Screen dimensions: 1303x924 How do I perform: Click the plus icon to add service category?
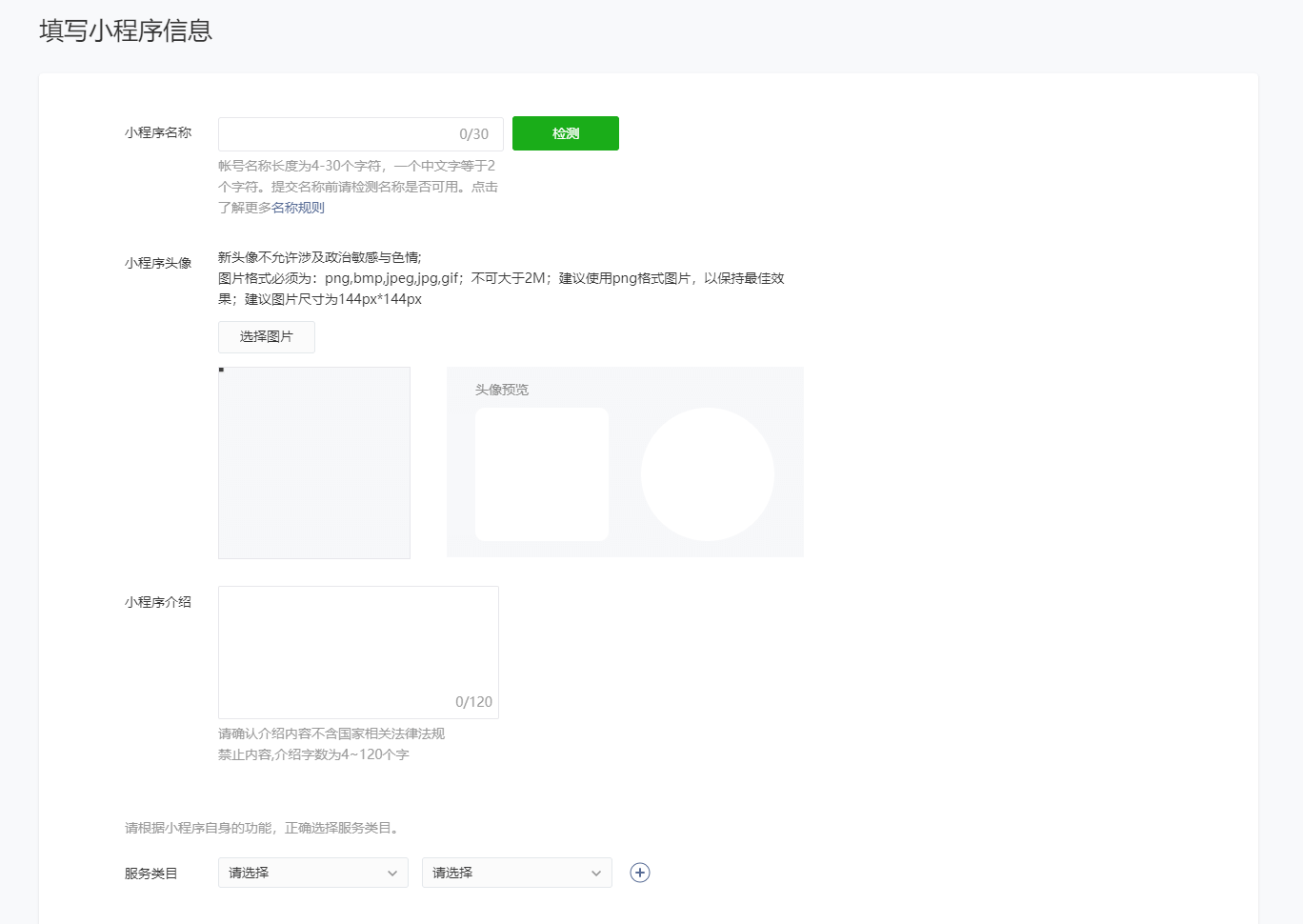click(x=640, y=873)
